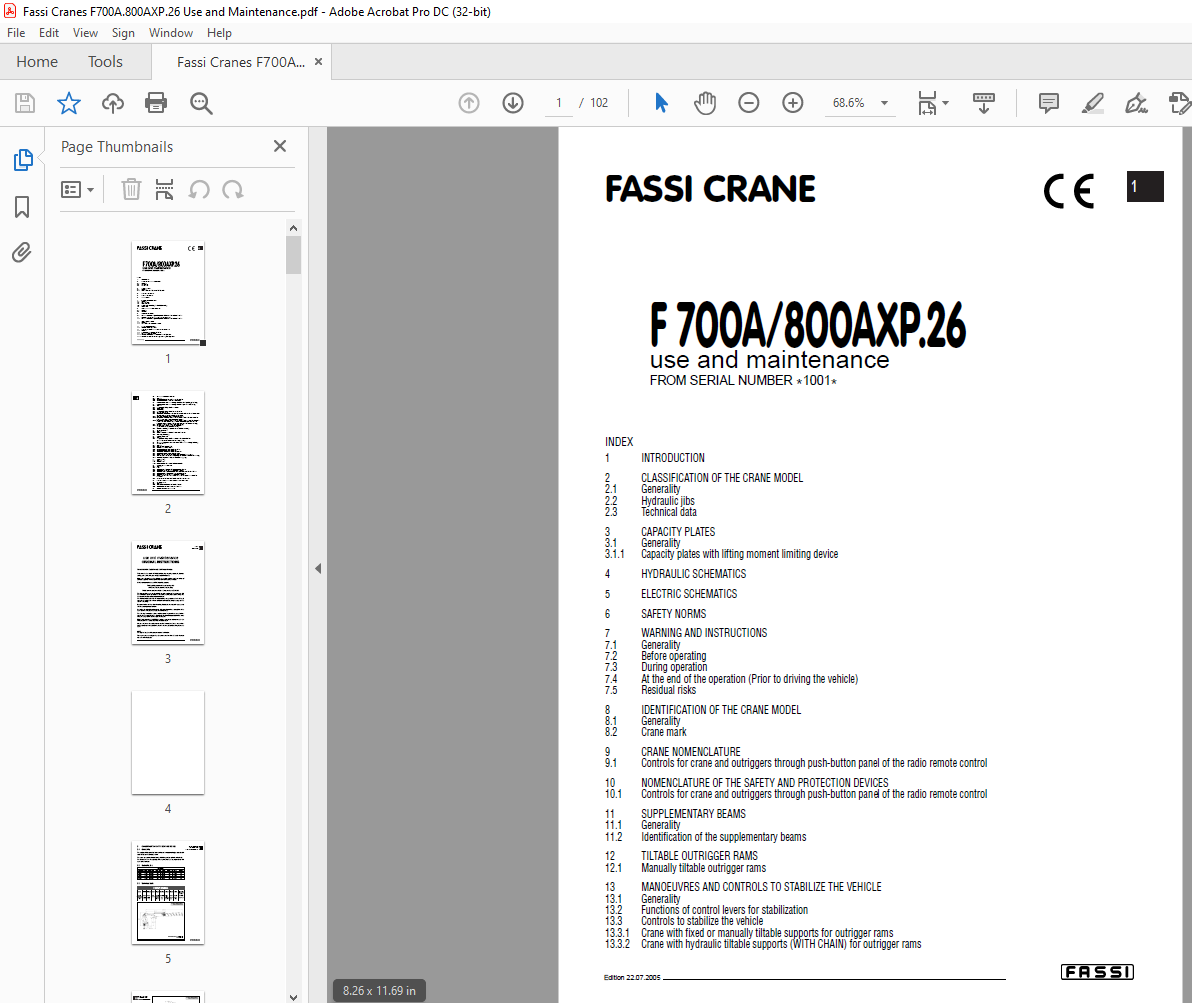This screenshot has height=1003, width=1192.
Task: Expand the fit page options arrow
Action: [x=946, y=103]
